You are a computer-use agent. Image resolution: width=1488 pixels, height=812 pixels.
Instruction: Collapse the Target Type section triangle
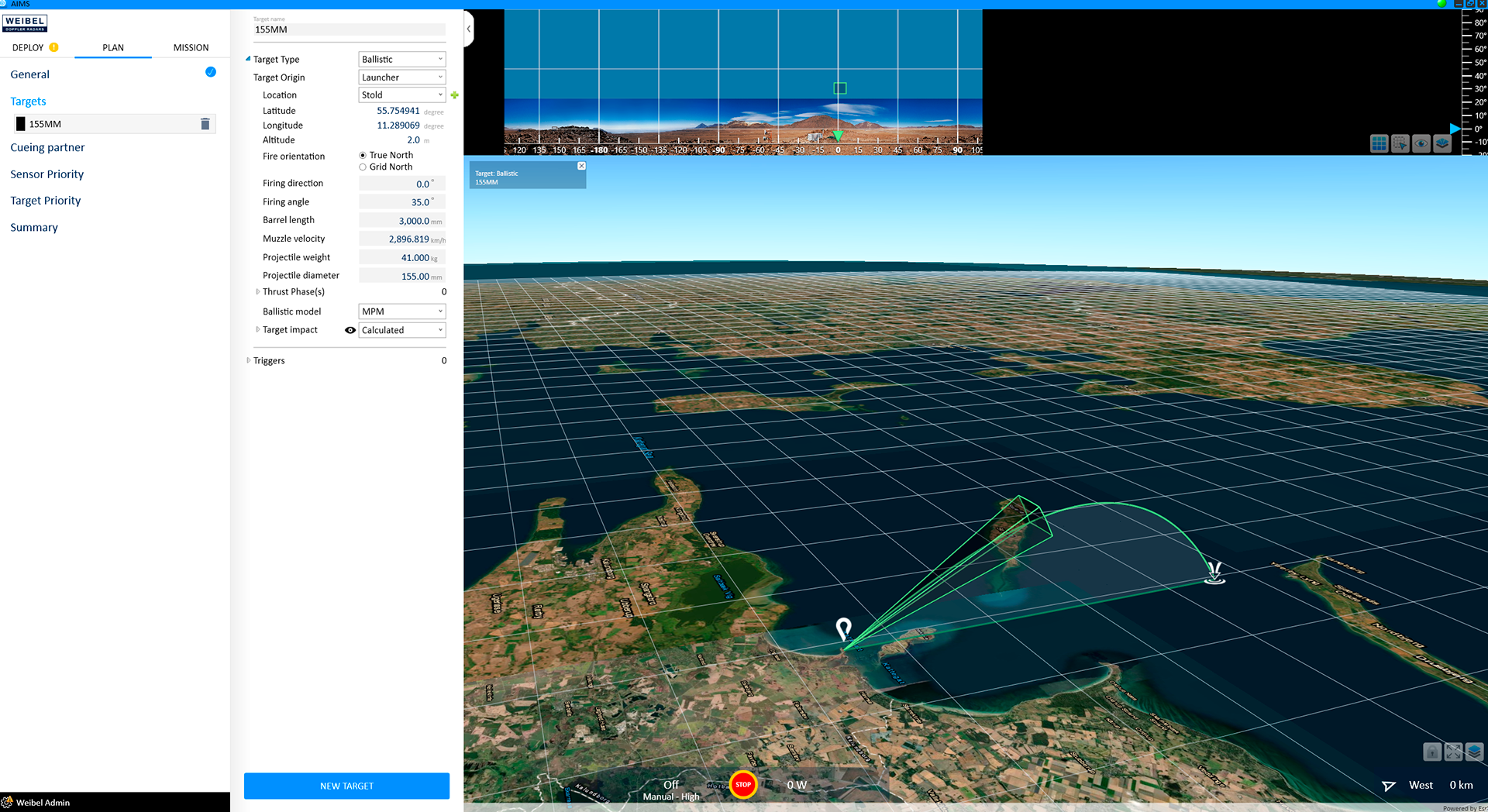point(248,59)
